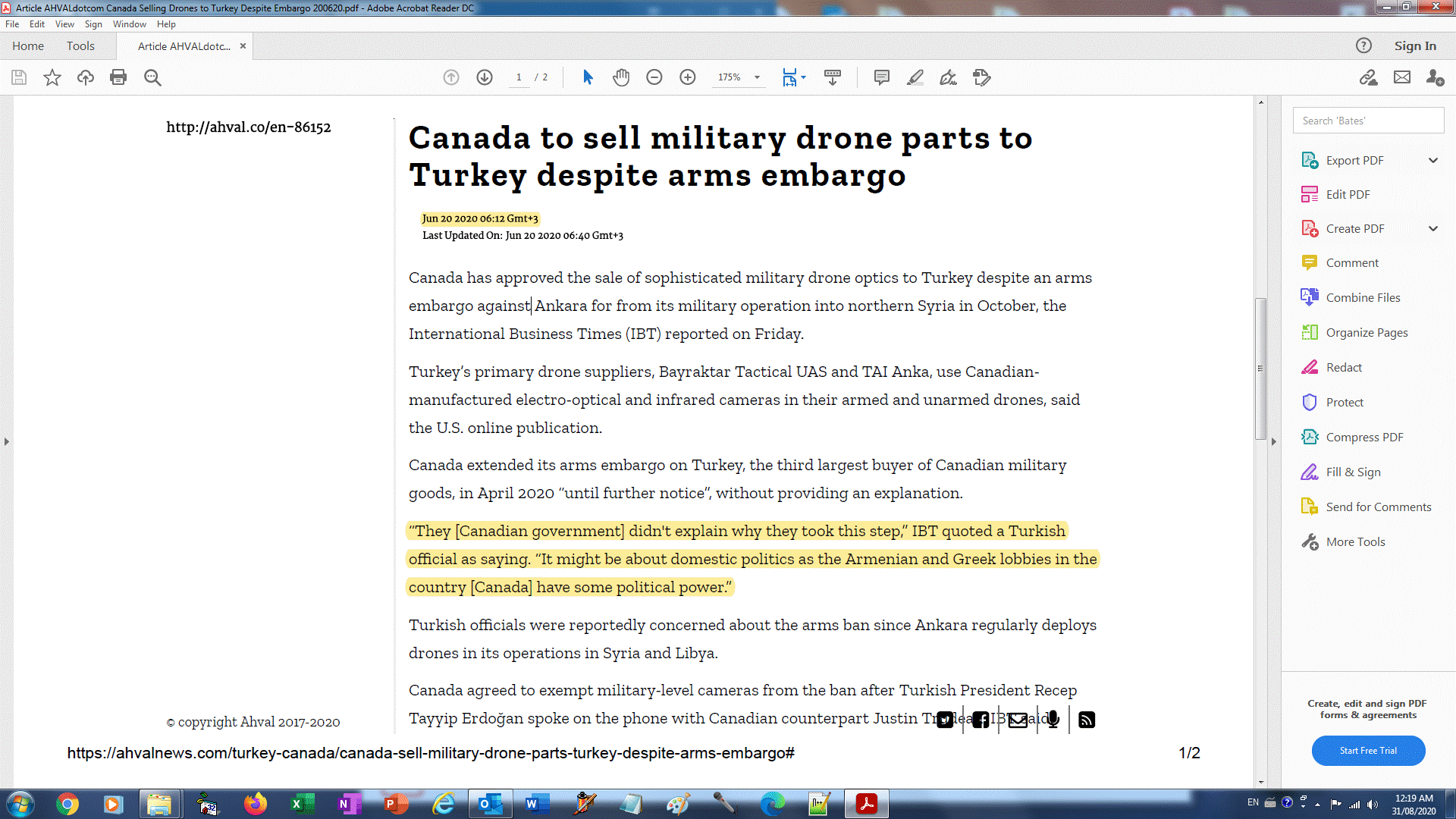The height and width of the screenshot is (819, 1456).
Task: Click the Twitter share icon in article
Action: click(x=945, y=720)
